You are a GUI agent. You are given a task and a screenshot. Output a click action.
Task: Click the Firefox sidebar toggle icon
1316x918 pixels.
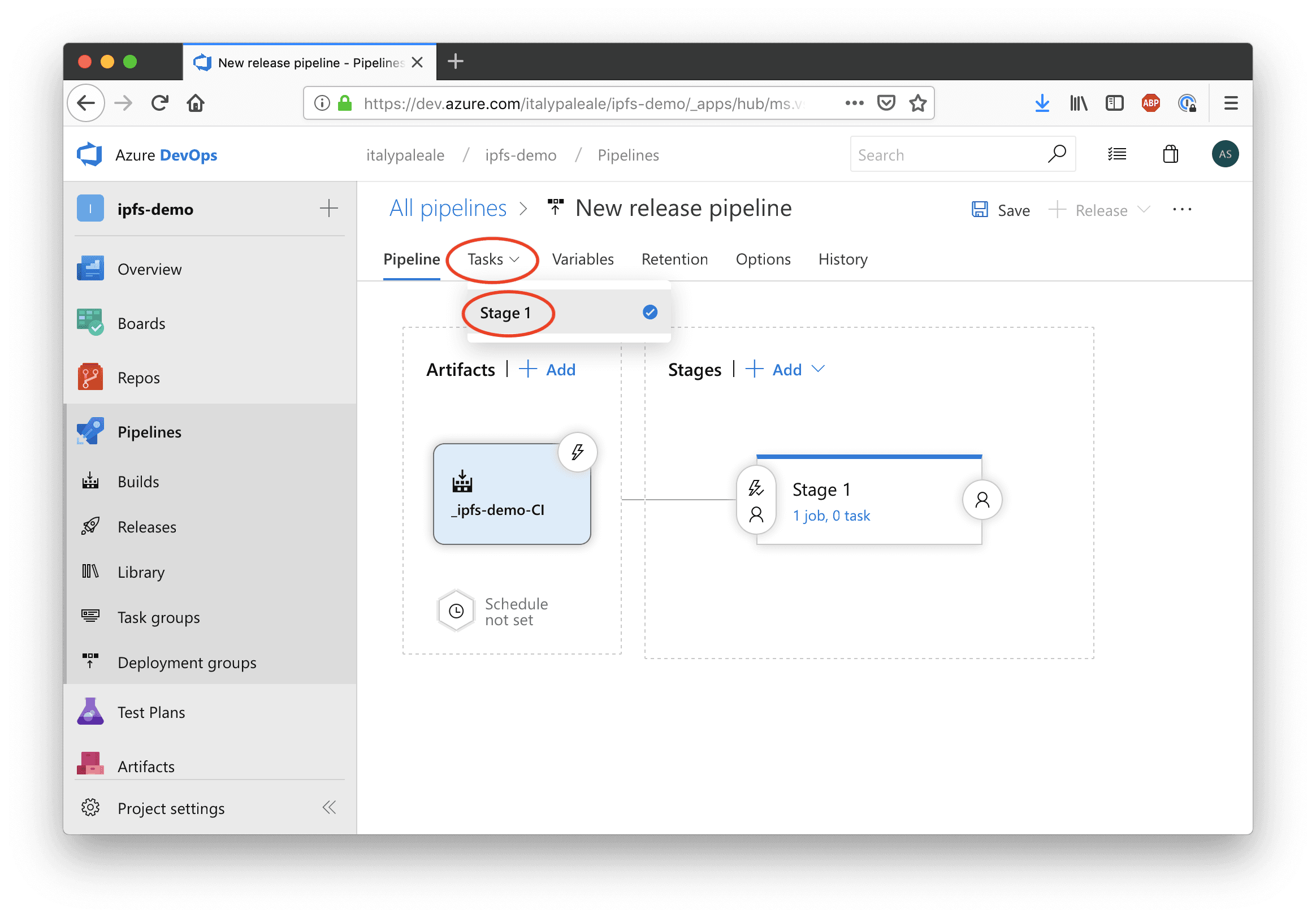pyautogui.click(x=1115, y=103)
